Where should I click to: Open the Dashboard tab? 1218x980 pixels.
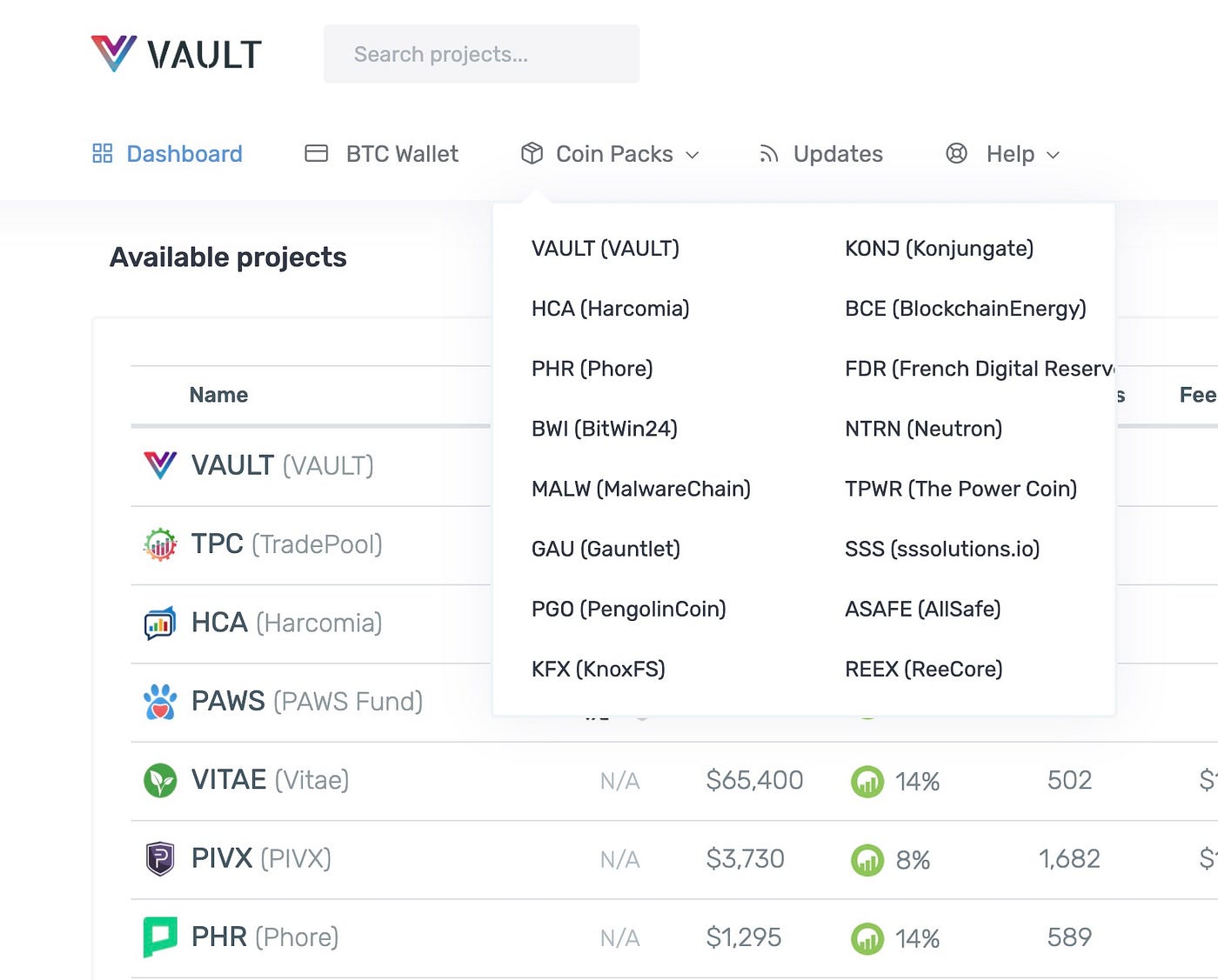167,154
